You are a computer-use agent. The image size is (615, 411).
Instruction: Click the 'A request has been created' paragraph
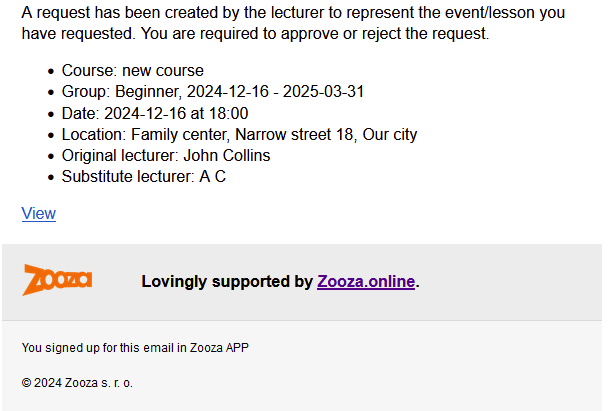(293, 23)
